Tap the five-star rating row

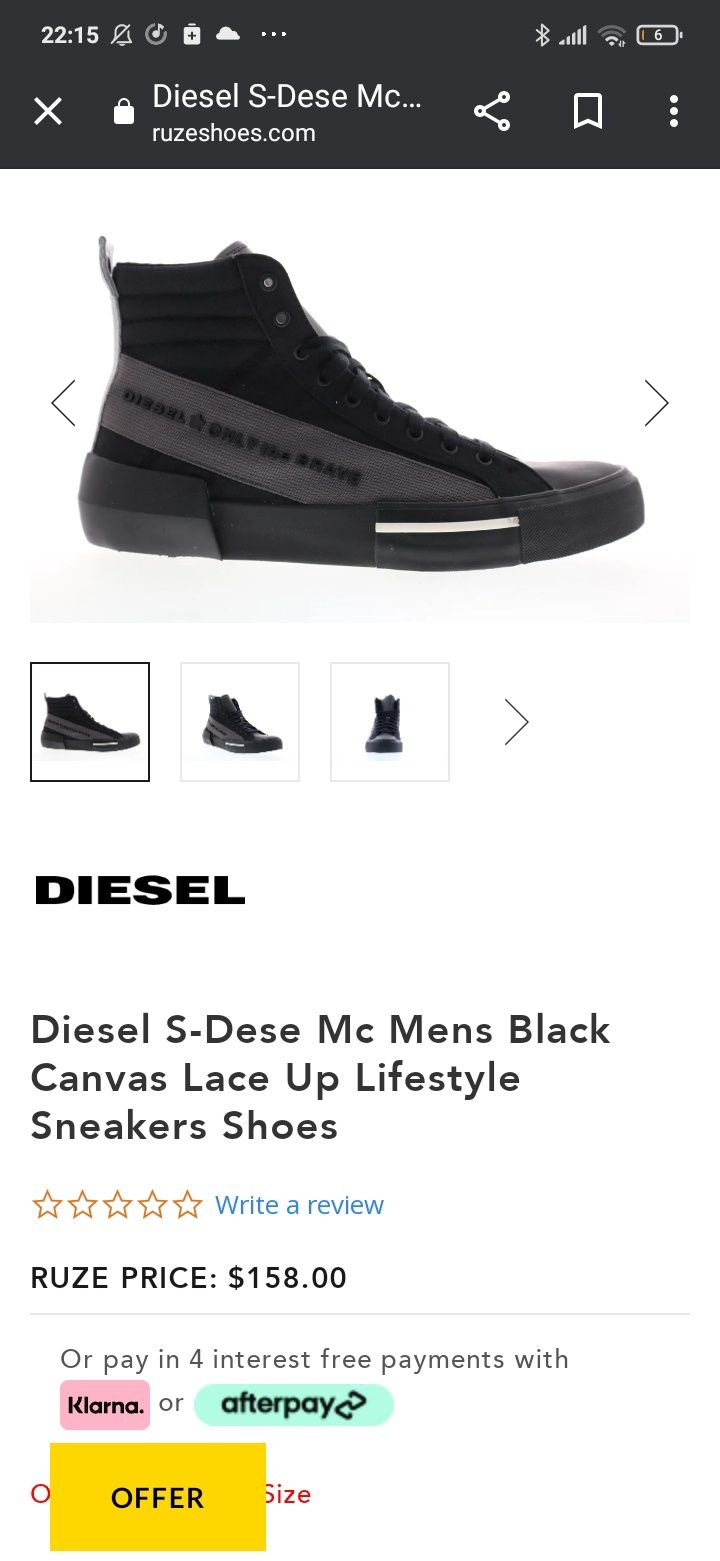click(x=117, y=1205)
